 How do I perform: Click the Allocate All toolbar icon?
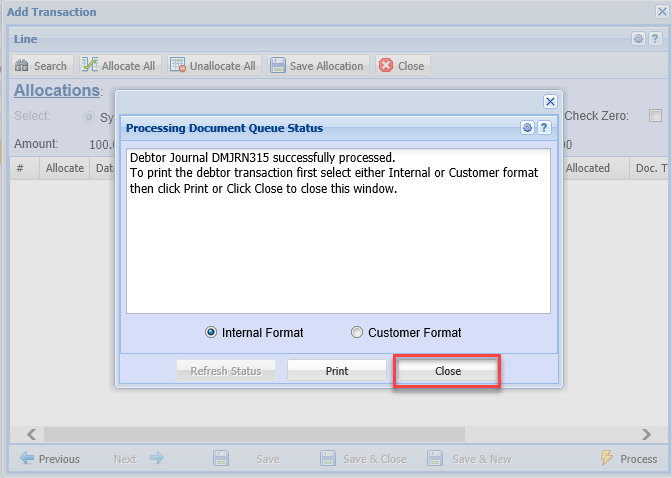[x=90, y=66]
